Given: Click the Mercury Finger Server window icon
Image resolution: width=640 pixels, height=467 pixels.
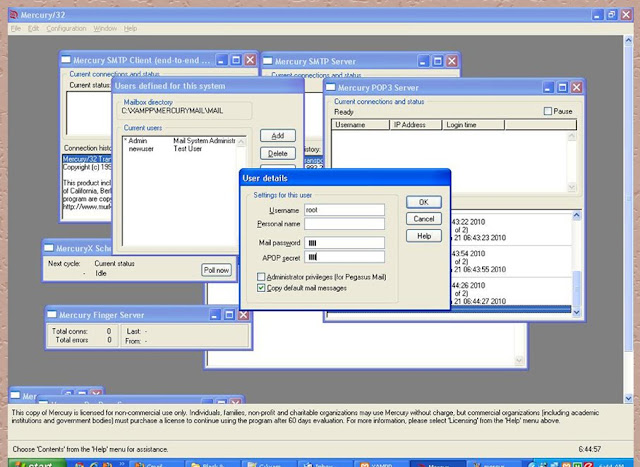Looking at the screenshot, I should point(52,314).
